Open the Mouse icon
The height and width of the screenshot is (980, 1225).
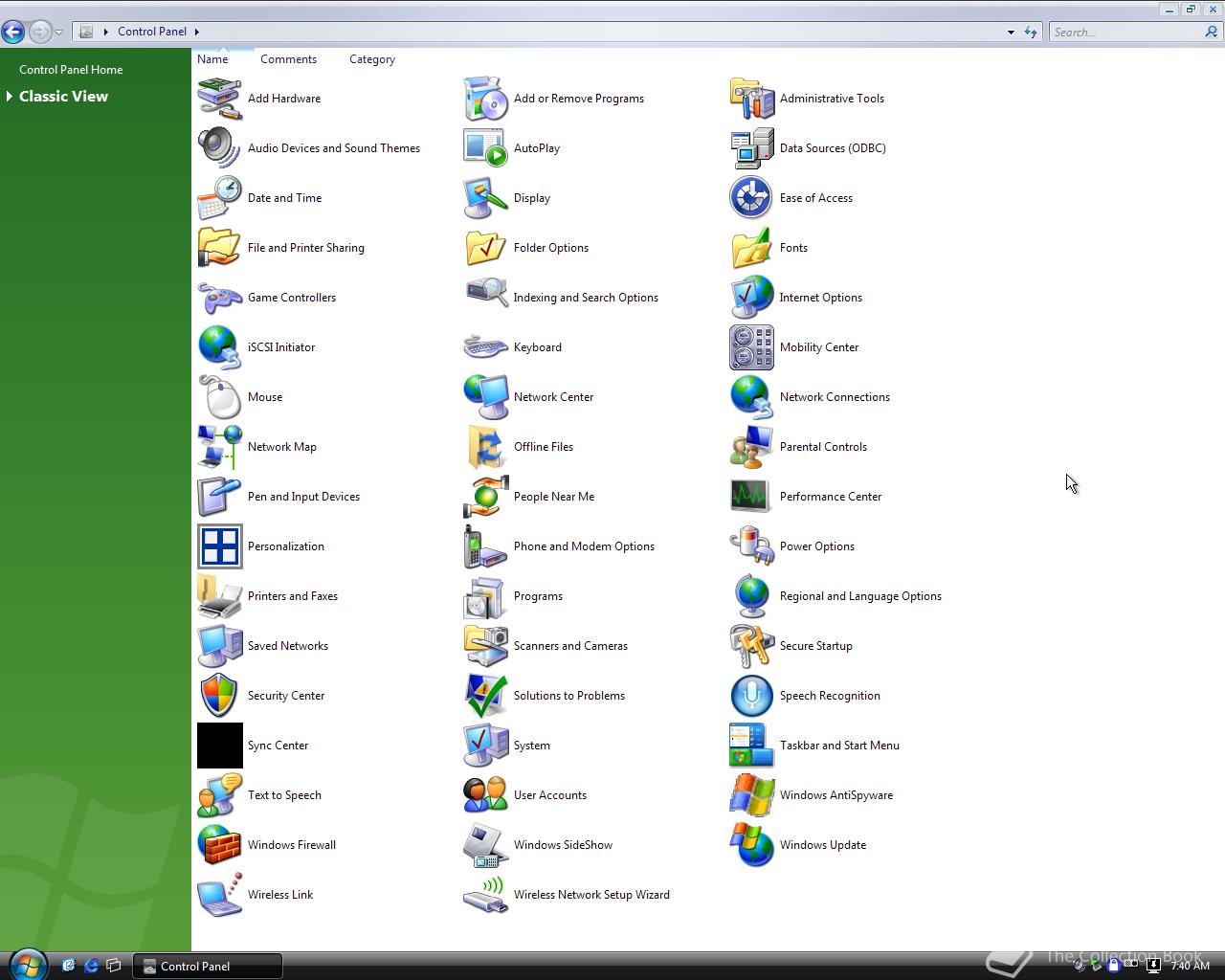(219, 397)
